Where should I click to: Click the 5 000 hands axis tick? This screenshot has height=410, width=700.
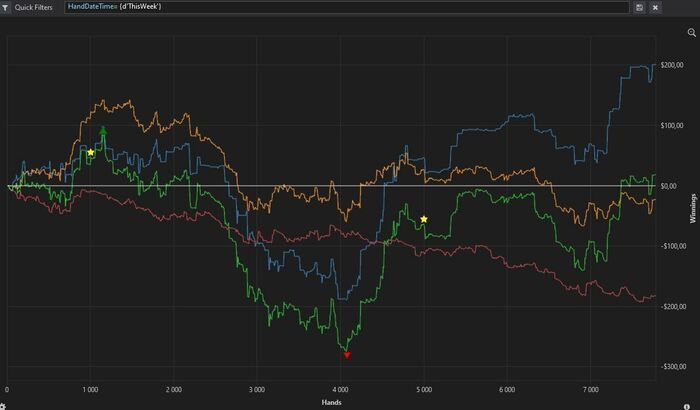424,389
